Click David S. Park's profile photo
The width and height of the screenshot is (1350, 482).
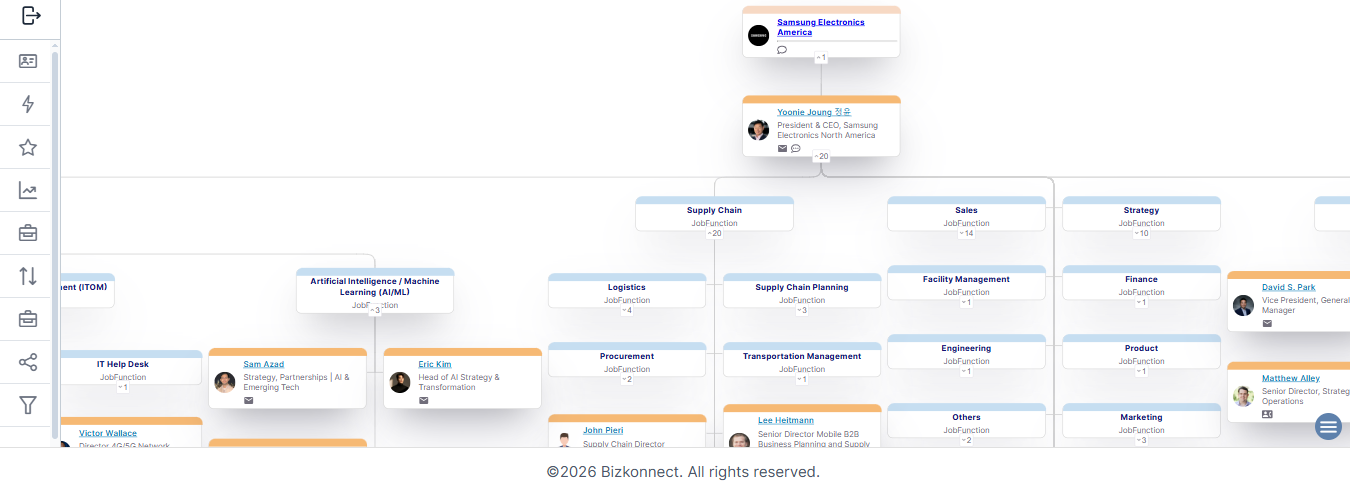click(x=1243, y=305)
